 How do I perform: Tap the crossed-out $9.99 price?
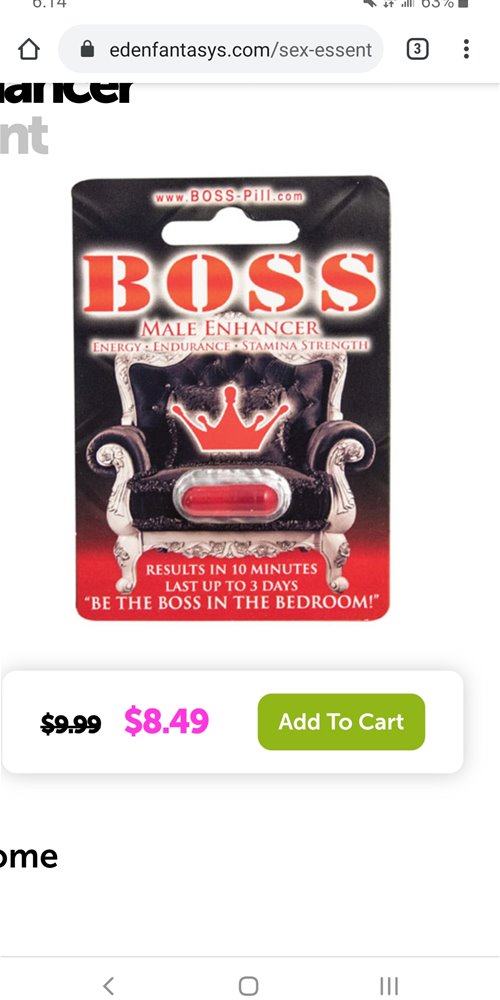click(71, 723)
